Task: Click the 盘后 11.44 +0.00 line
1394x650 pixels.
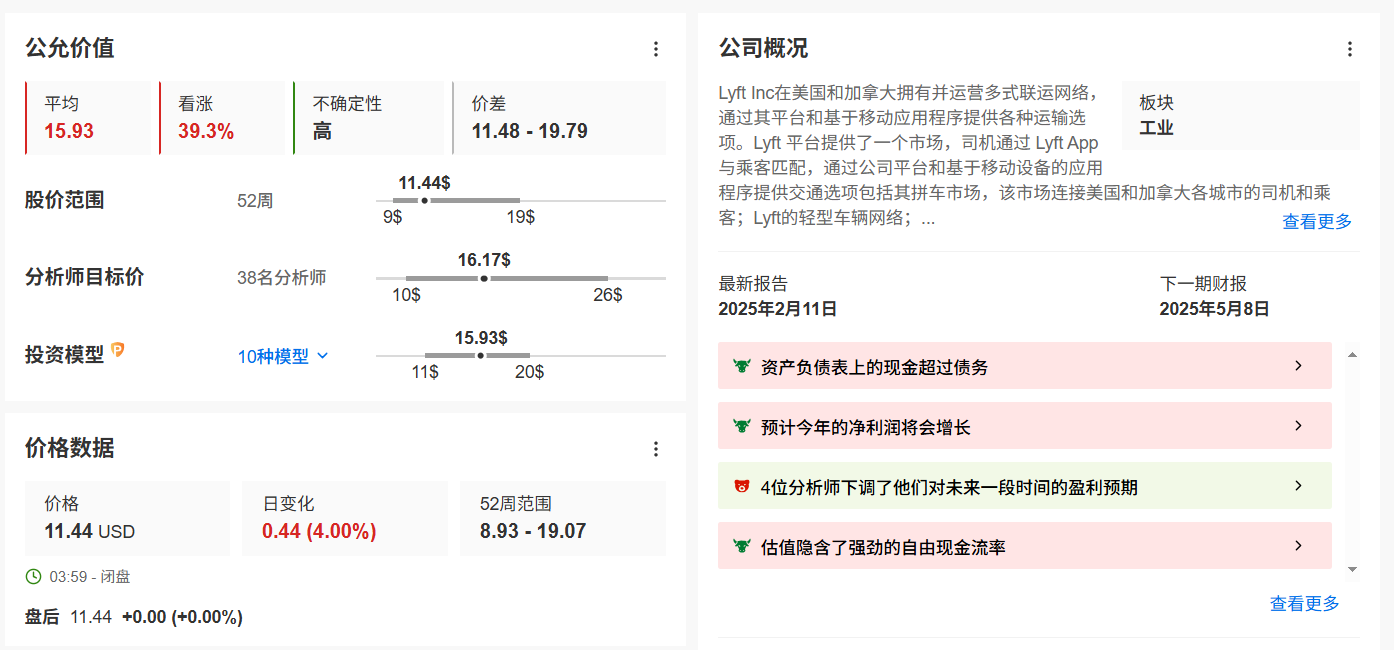Action: click(x=134, y=617)
